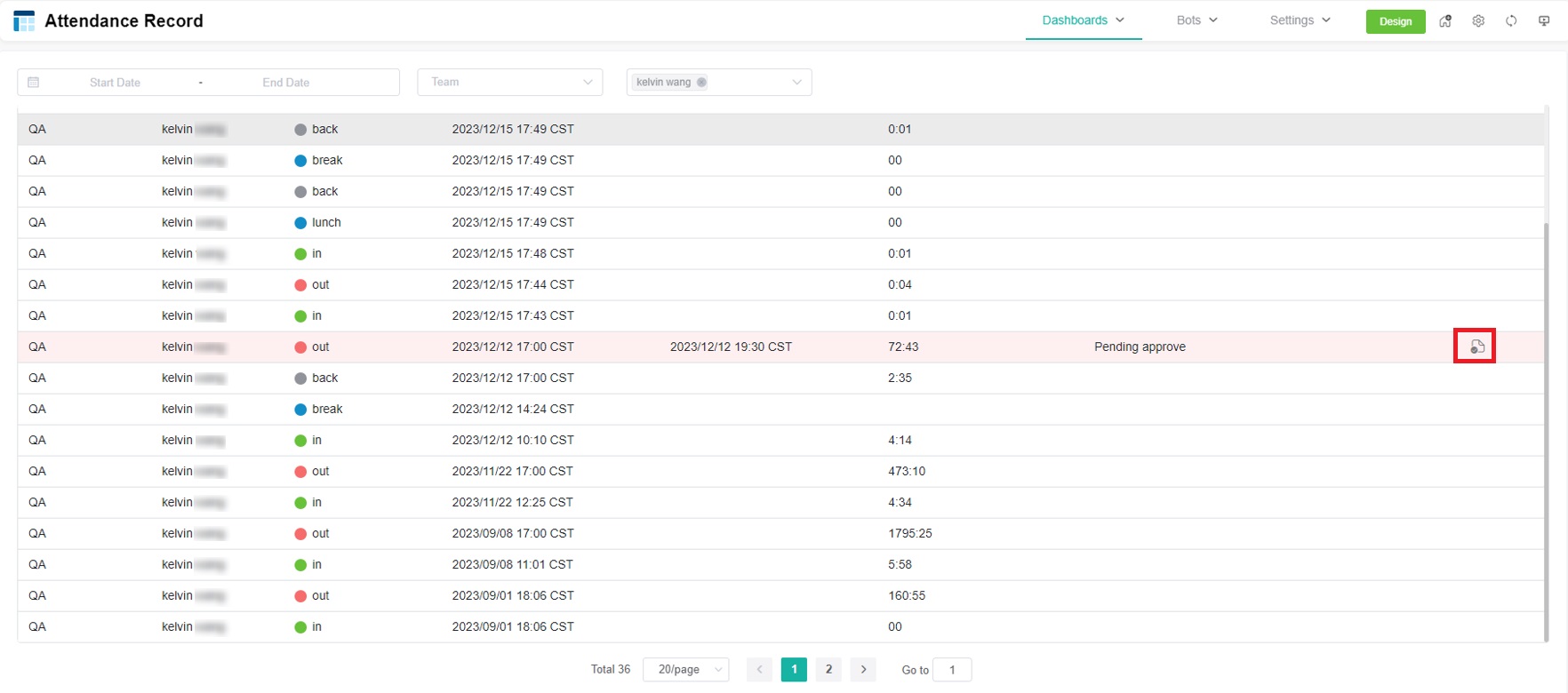This screenshot has width=1568, height=693.
Task: Remove the kelvin wang filter tag
Action: tap(702, 83)
